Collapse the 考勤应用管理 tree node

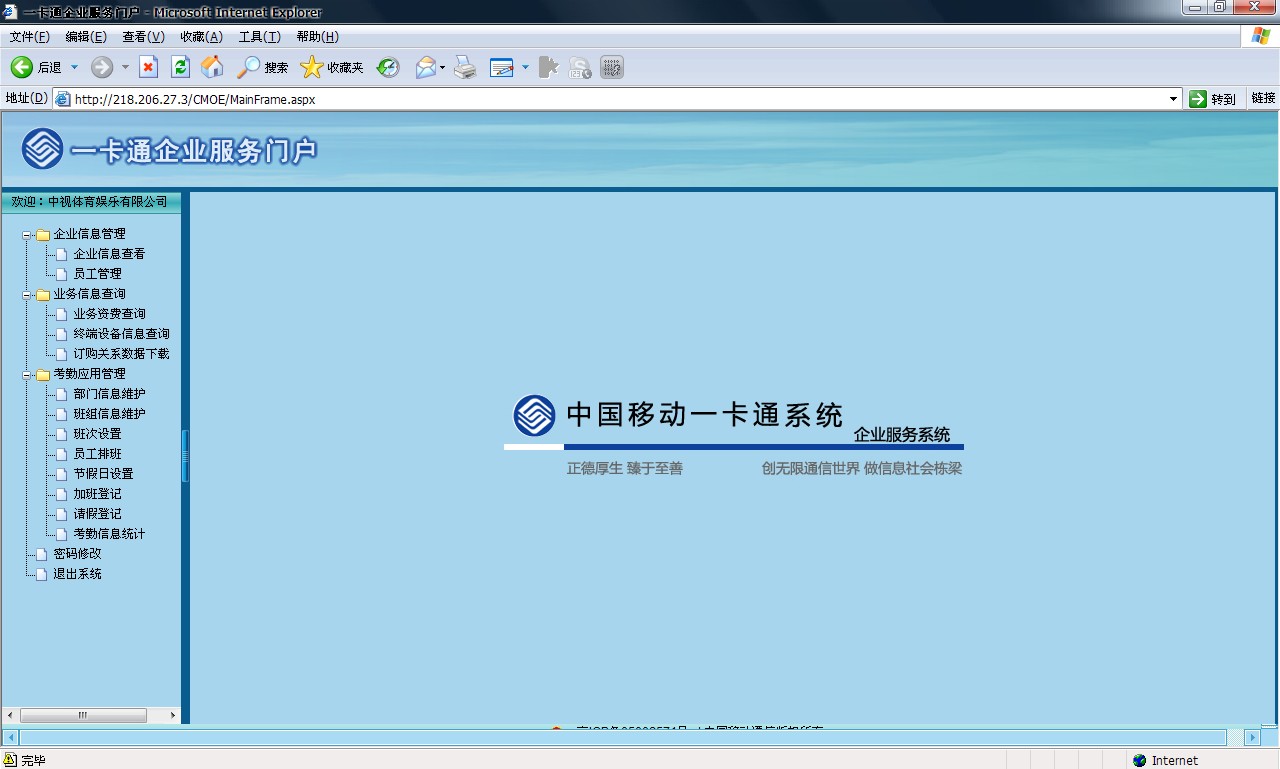pyautogui.click(x=27, y=375)
